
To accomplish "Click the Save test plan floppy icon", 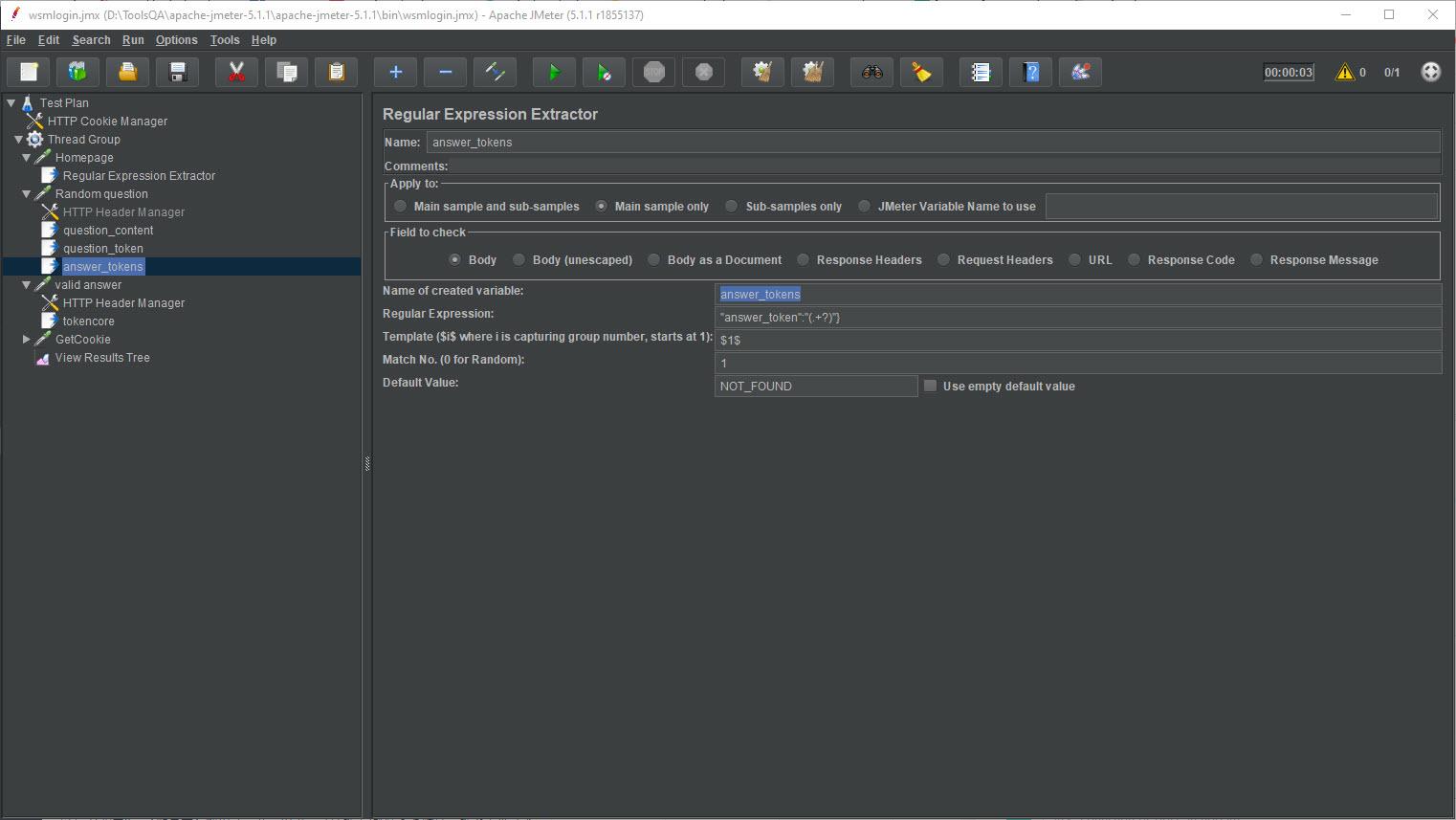I will click(177, 72).
